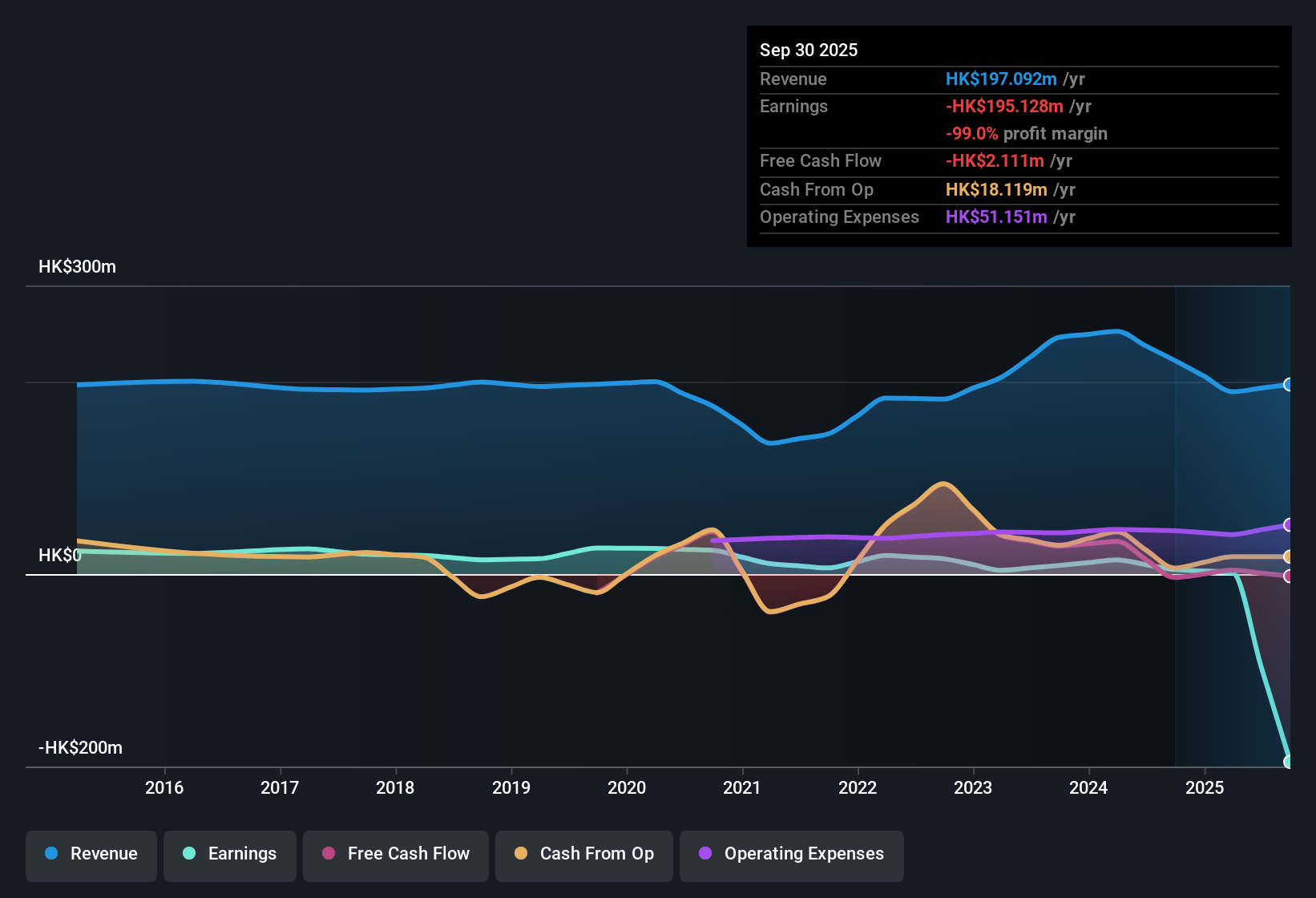Select the Revenue endpoint marker on the chart
The width and height of the screenshot is (1316, 898).
tap(1289, 385)
